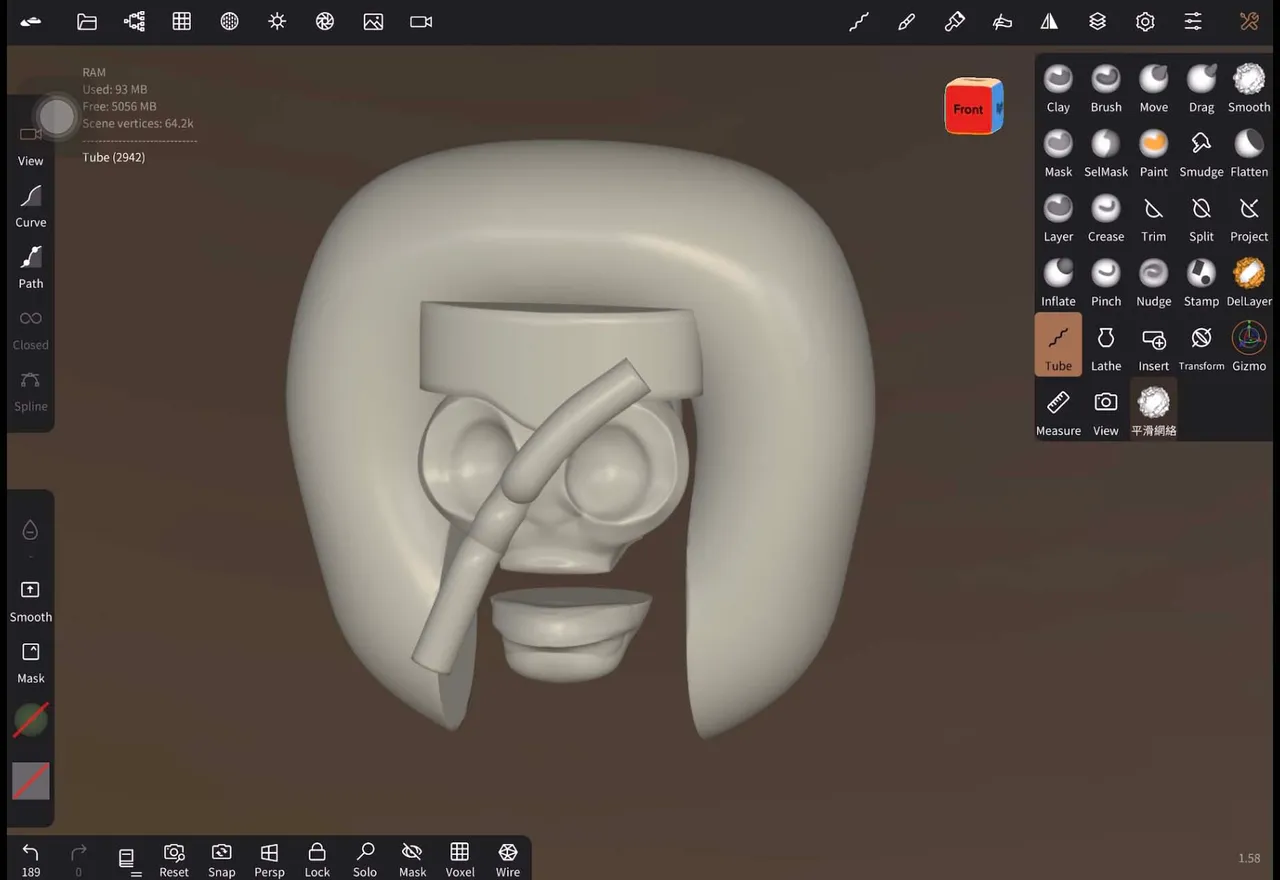
Task: Select the Split tool
Action: point(1201,217)
